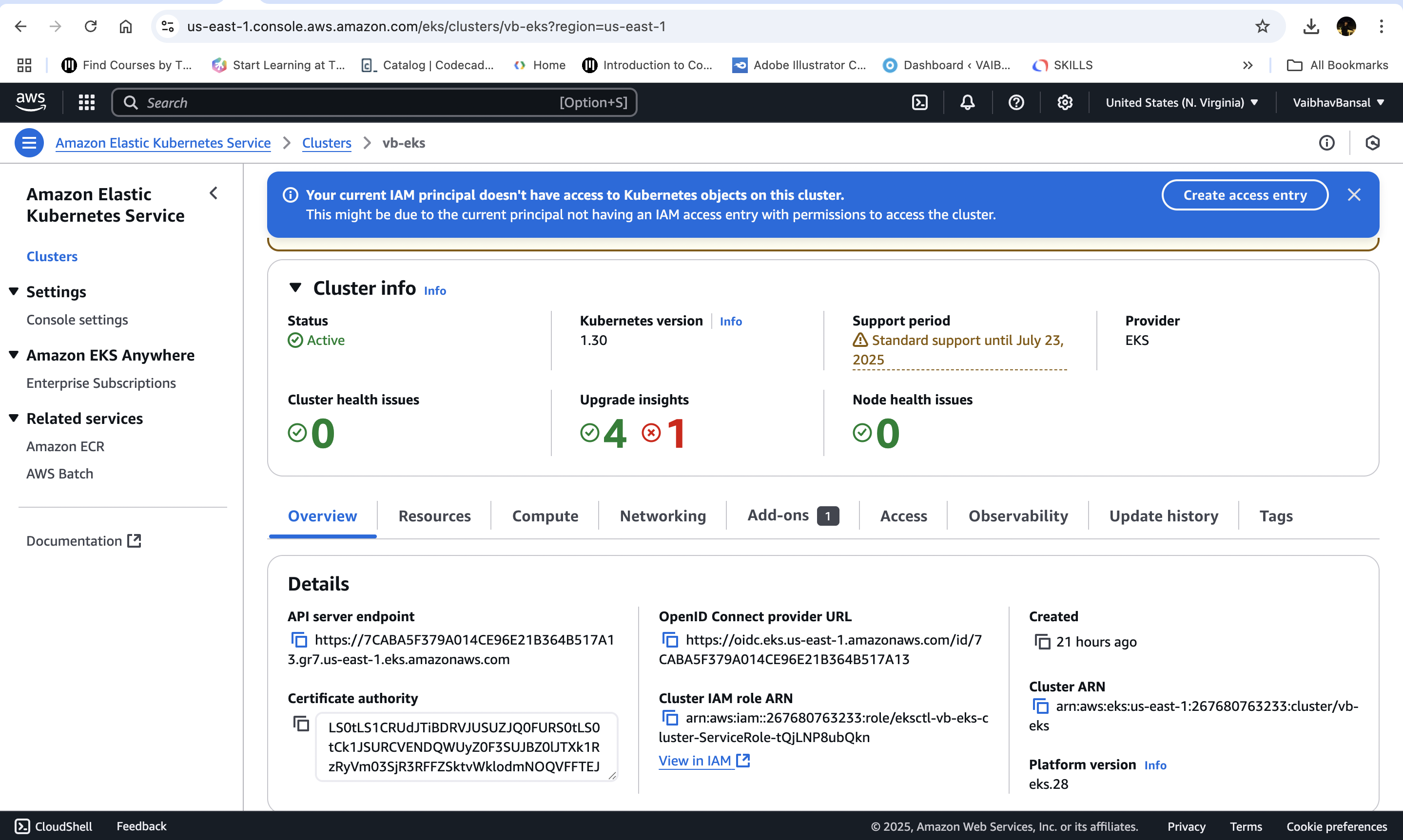Image resolution: width=1403 pixels, height=840 pixels.
Task: Dismiss the IAM principal access banner
Action: [1354, 195]
